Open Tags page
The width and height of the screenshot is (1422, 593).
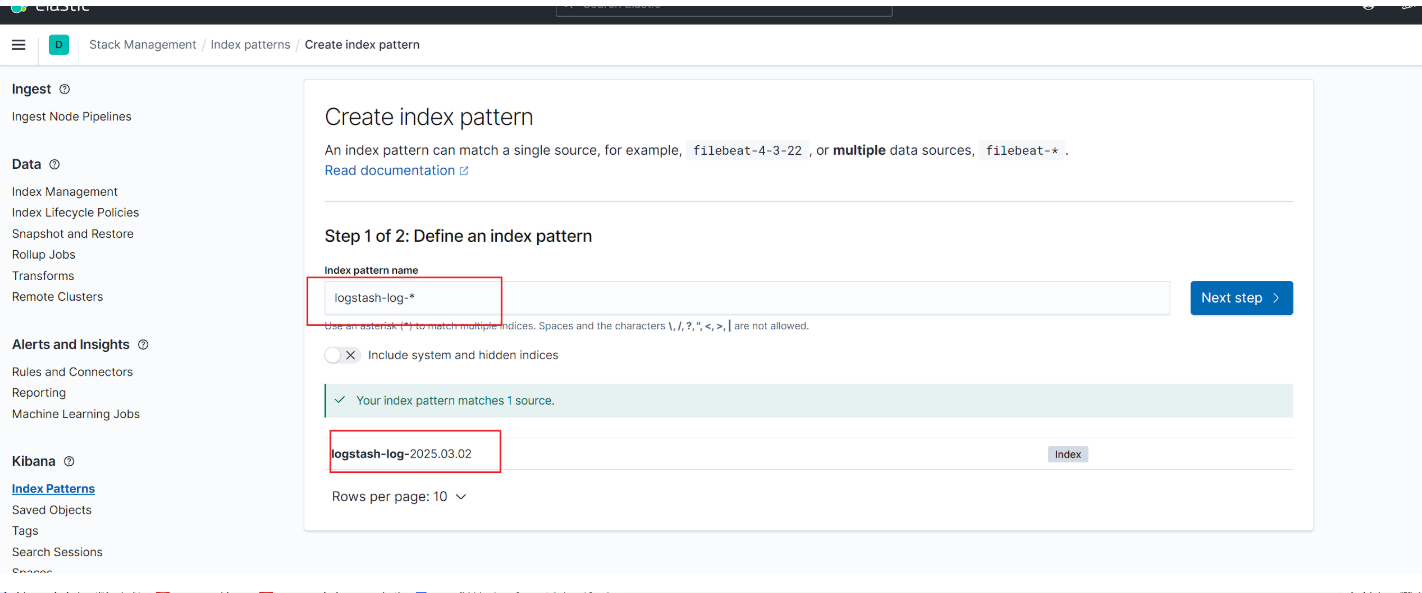(25, 531)
